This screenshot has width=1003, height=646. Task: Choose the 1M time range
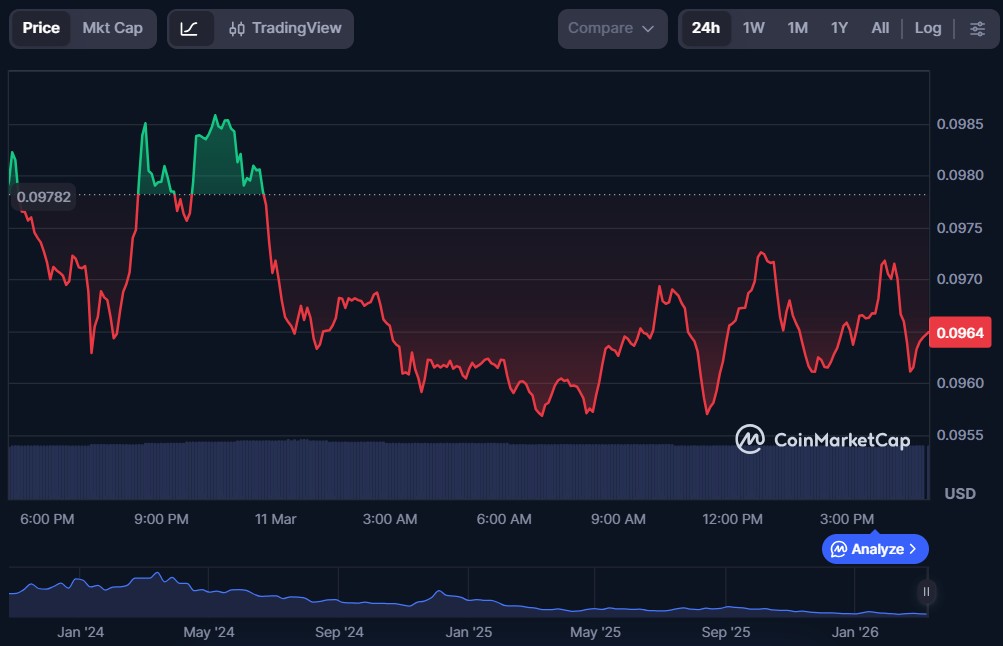(797, 28)
